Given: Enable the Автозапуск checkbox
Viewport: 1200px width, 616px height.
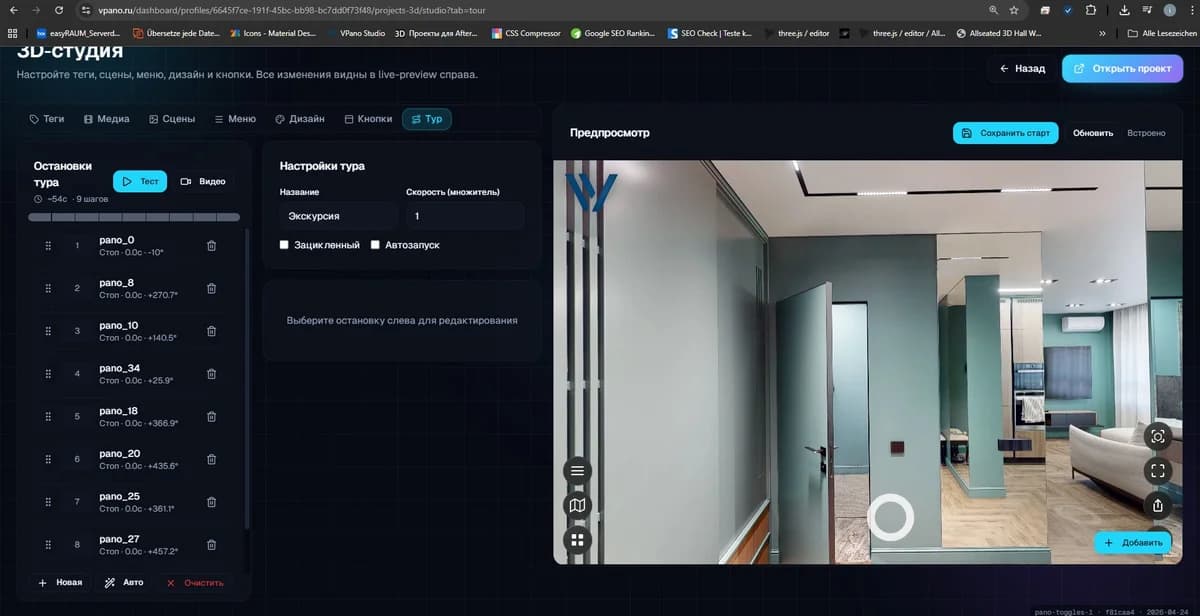Looking at the screenshot, I should tap(375, 244).
